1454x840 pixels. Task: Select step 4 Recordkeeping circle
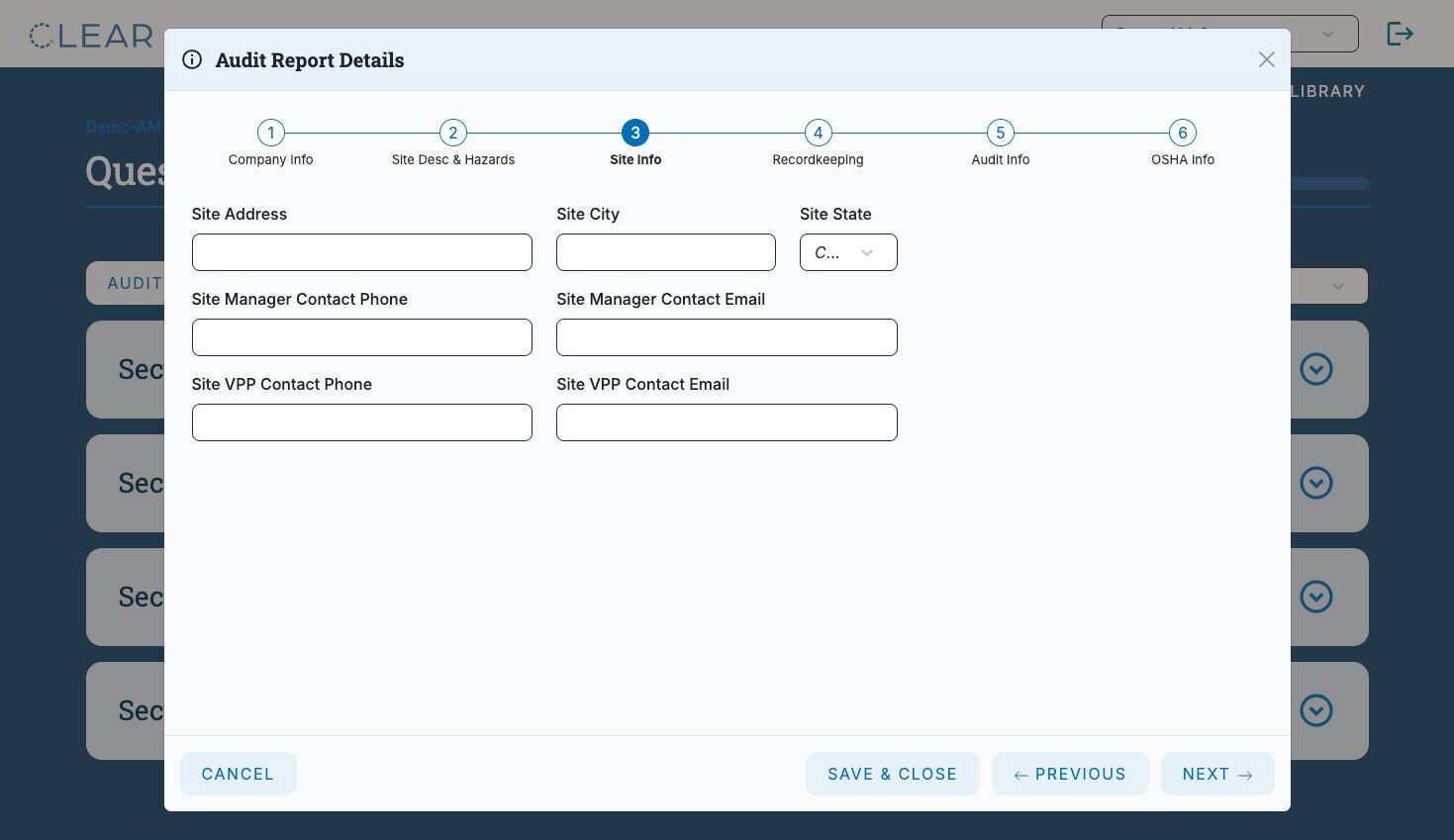tap(818, 133)
